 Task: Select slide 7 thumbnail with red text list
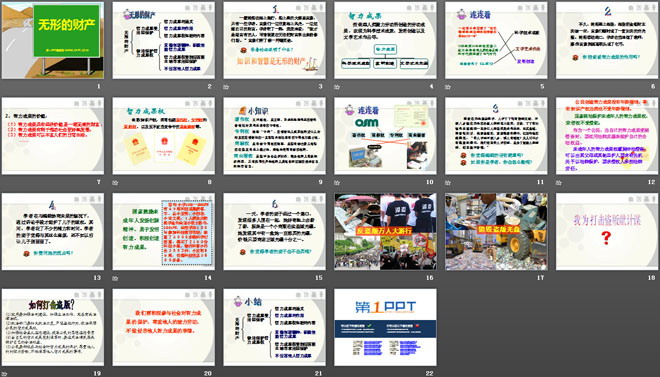tap(53, 136)
